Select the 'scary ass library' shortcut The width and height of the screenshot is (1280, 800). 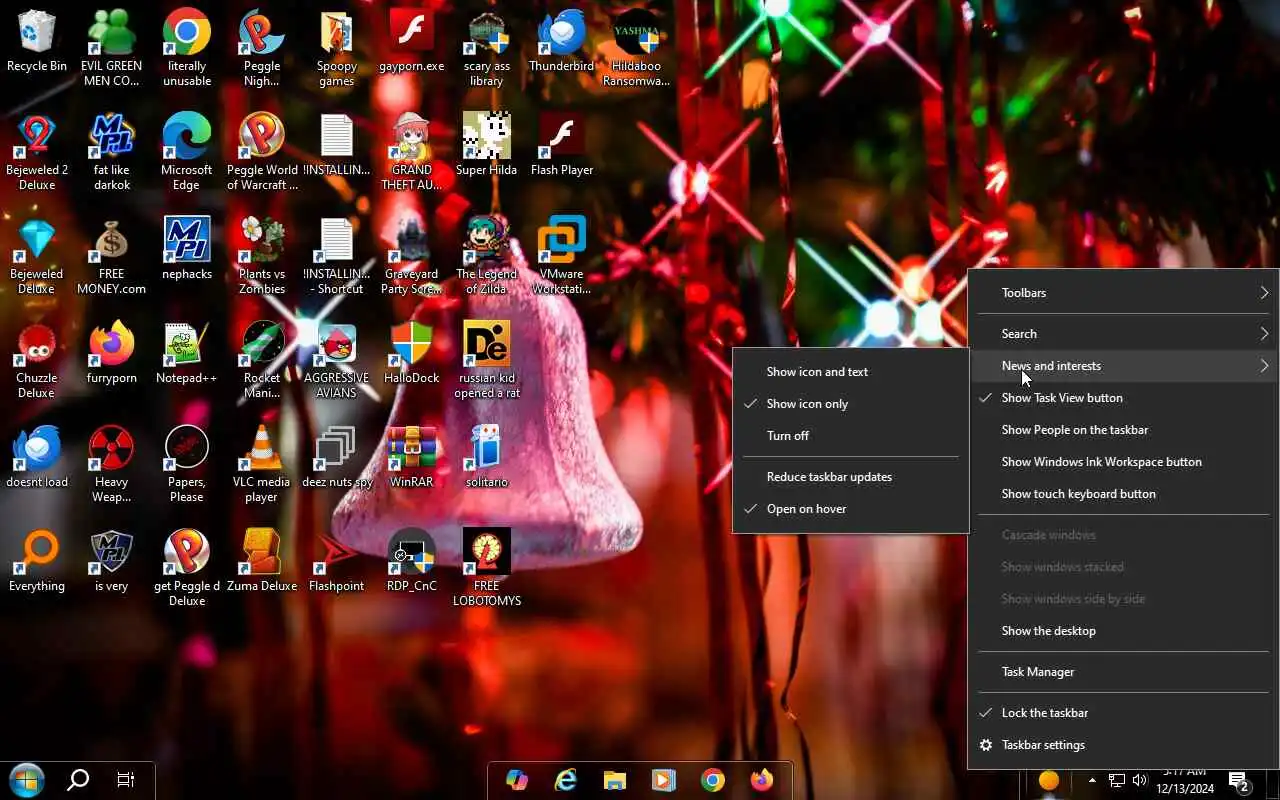pos(487,48)
